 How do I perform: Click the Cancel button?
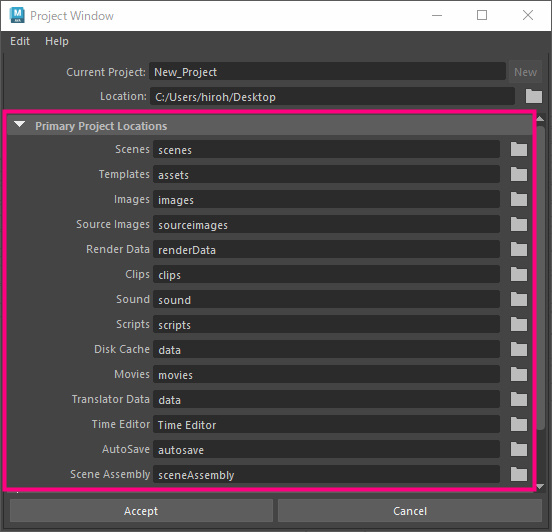[x=410, y=511]
